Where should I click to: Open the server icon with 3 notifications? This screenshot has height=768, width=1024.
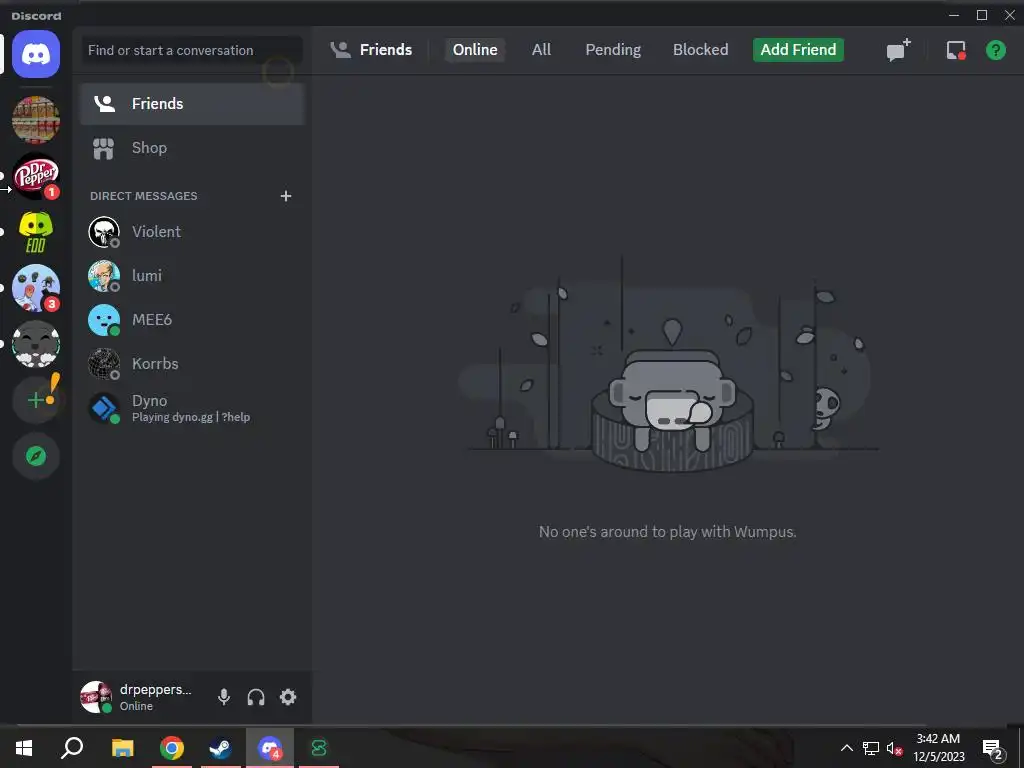(36, 289)
